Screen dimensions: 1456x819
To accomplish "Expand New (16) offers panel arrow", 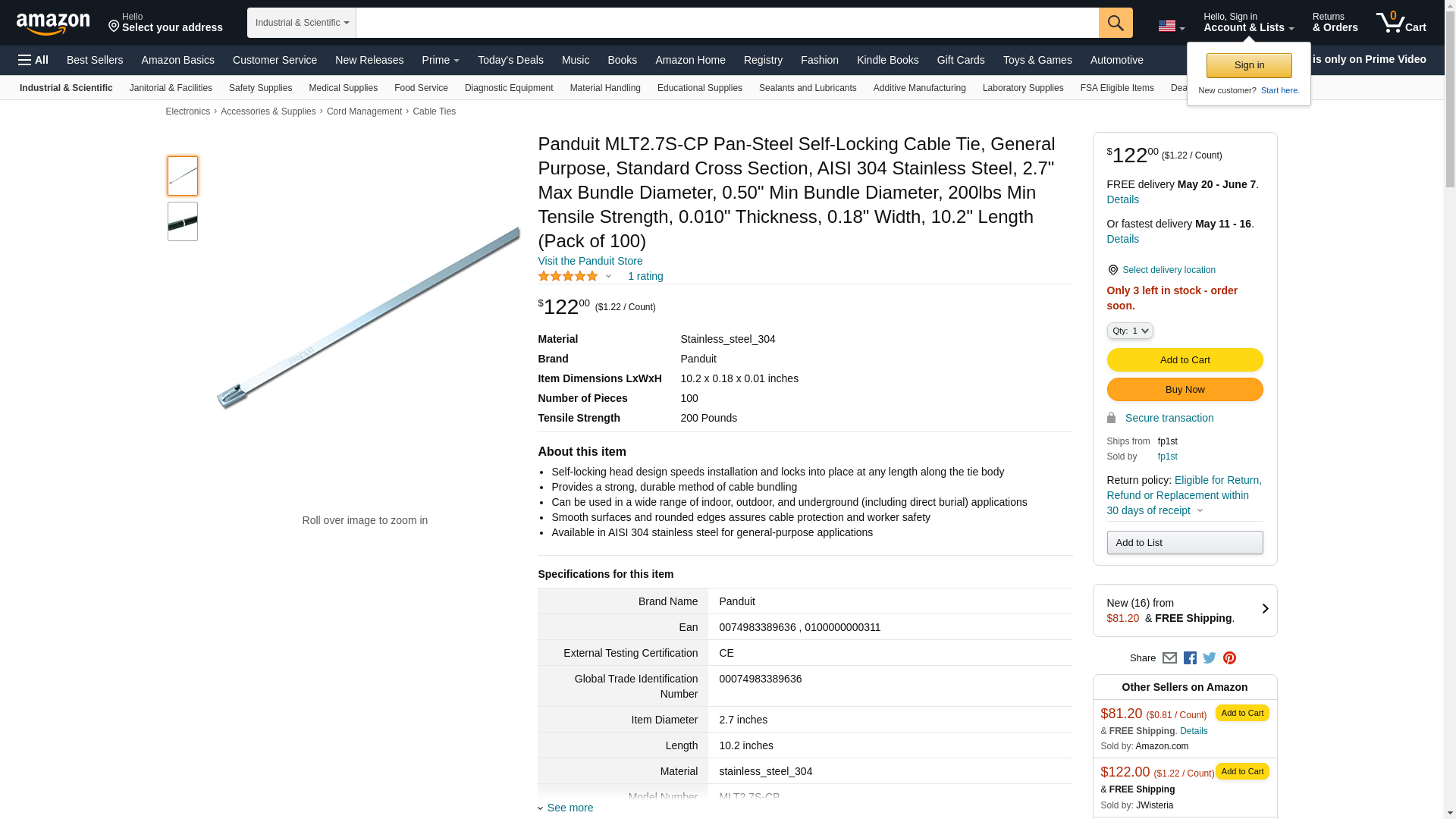I will 1265,609.
